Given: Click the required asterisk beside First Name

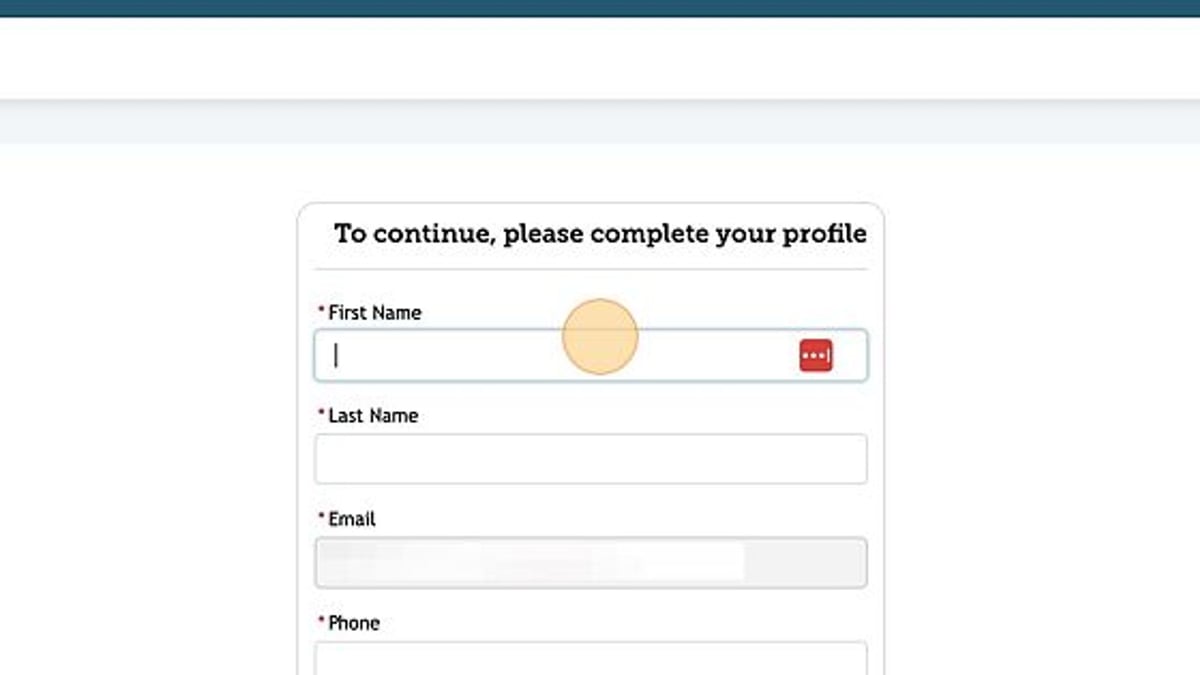Looking at the screenshot, I should pos(319,310).
